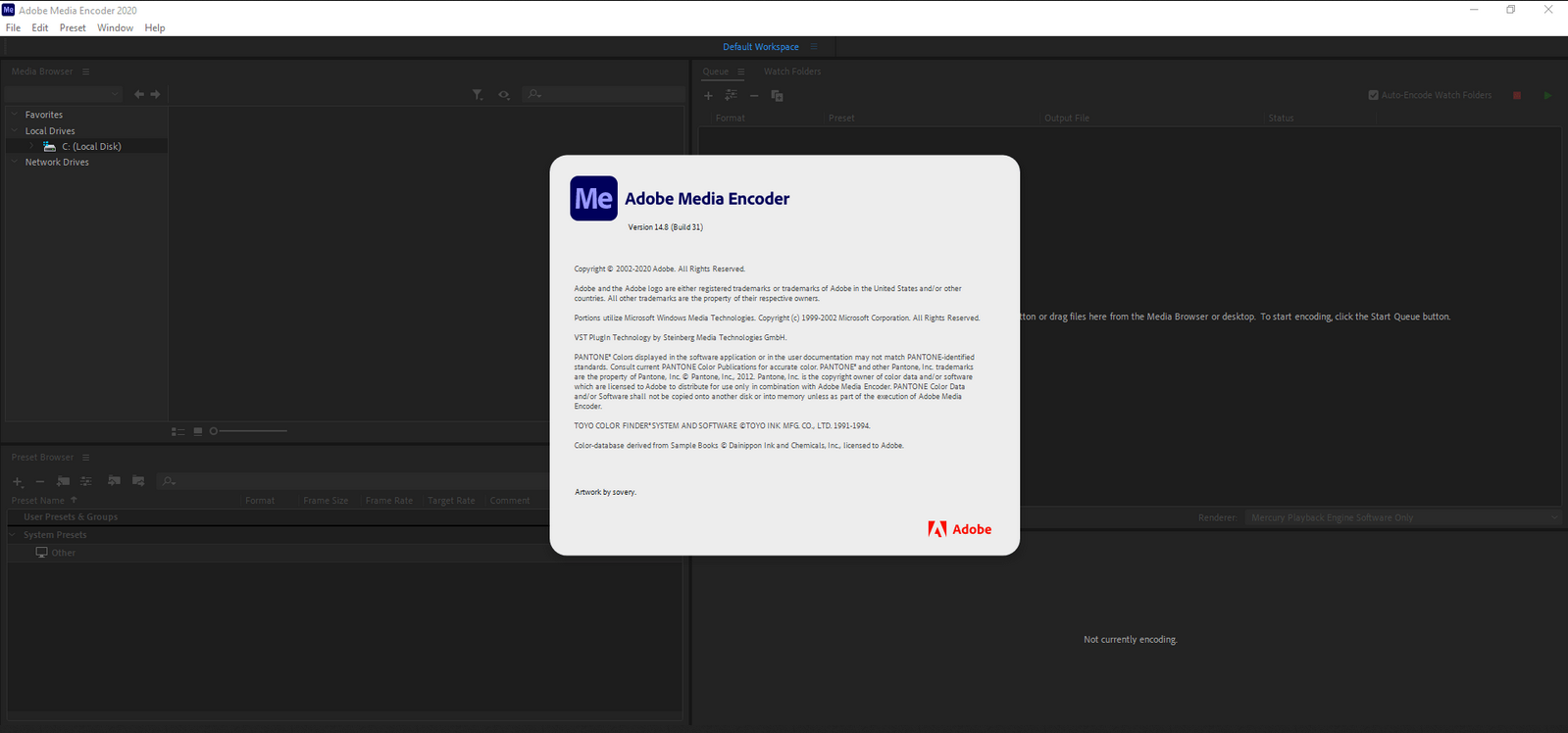Click the Target Rate column header
Screen dimensions: 1568x733
point(451,500)
